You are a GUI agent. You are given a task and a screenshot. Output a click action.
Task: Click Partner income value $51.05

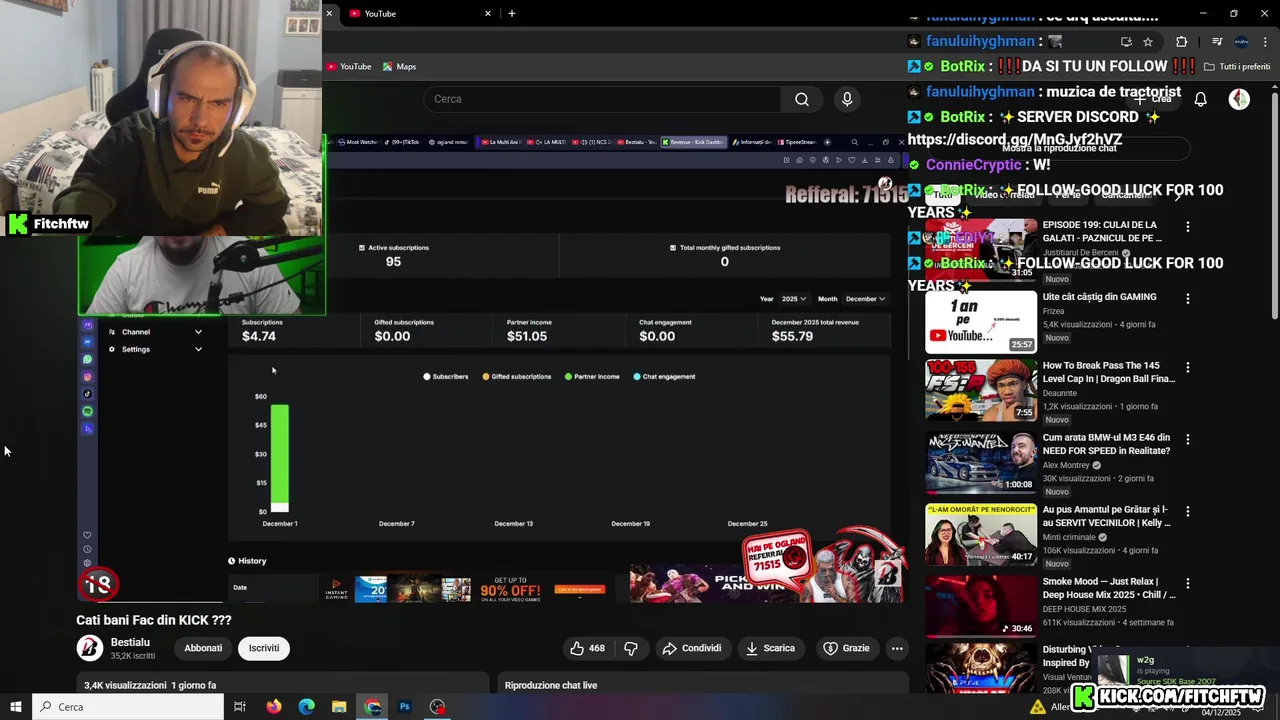point(527,336)
